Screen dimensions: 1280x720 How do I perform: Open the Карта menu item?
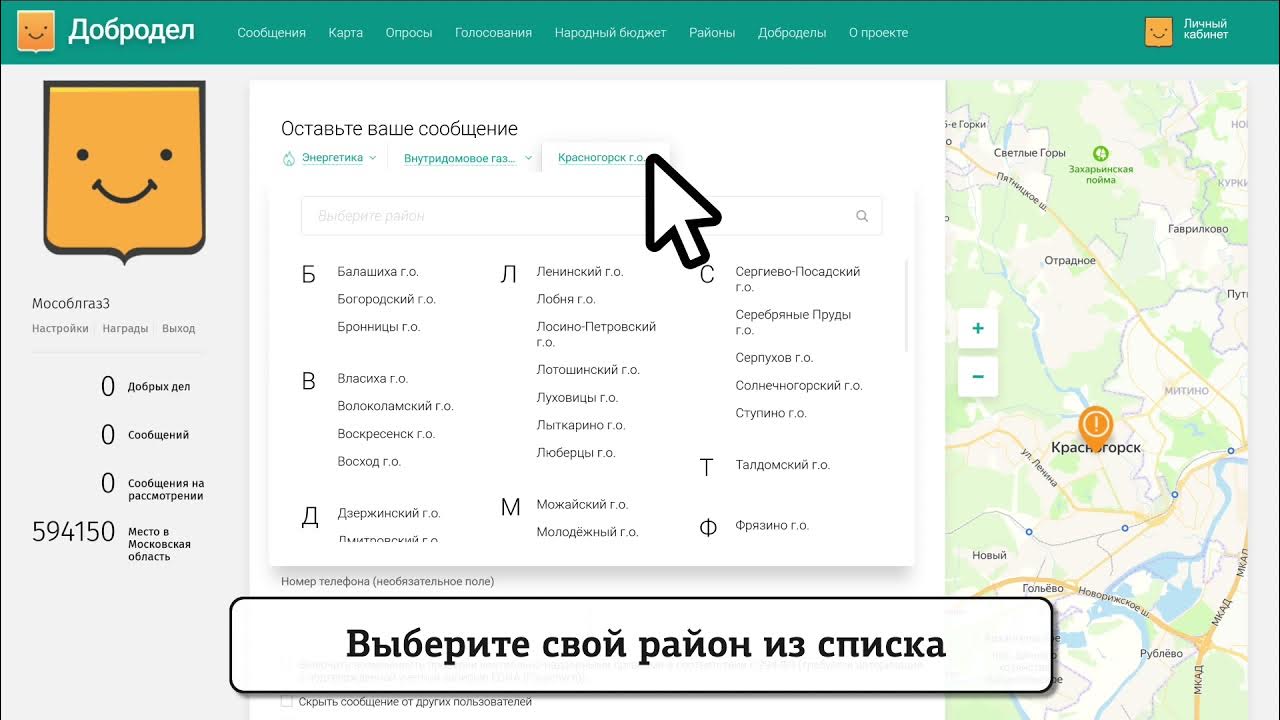(345, 32)
